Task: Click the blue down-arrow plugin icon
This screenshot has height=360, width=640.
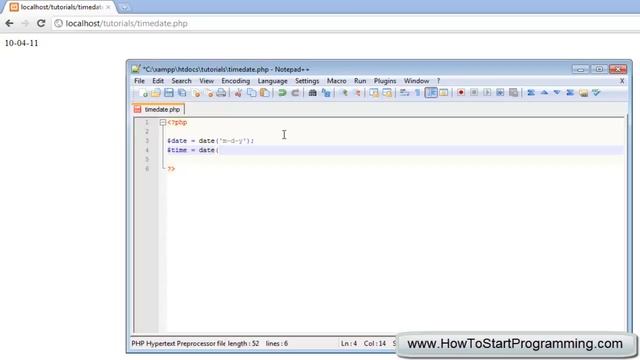Action: pyautogui.click(x=557, y=93)
